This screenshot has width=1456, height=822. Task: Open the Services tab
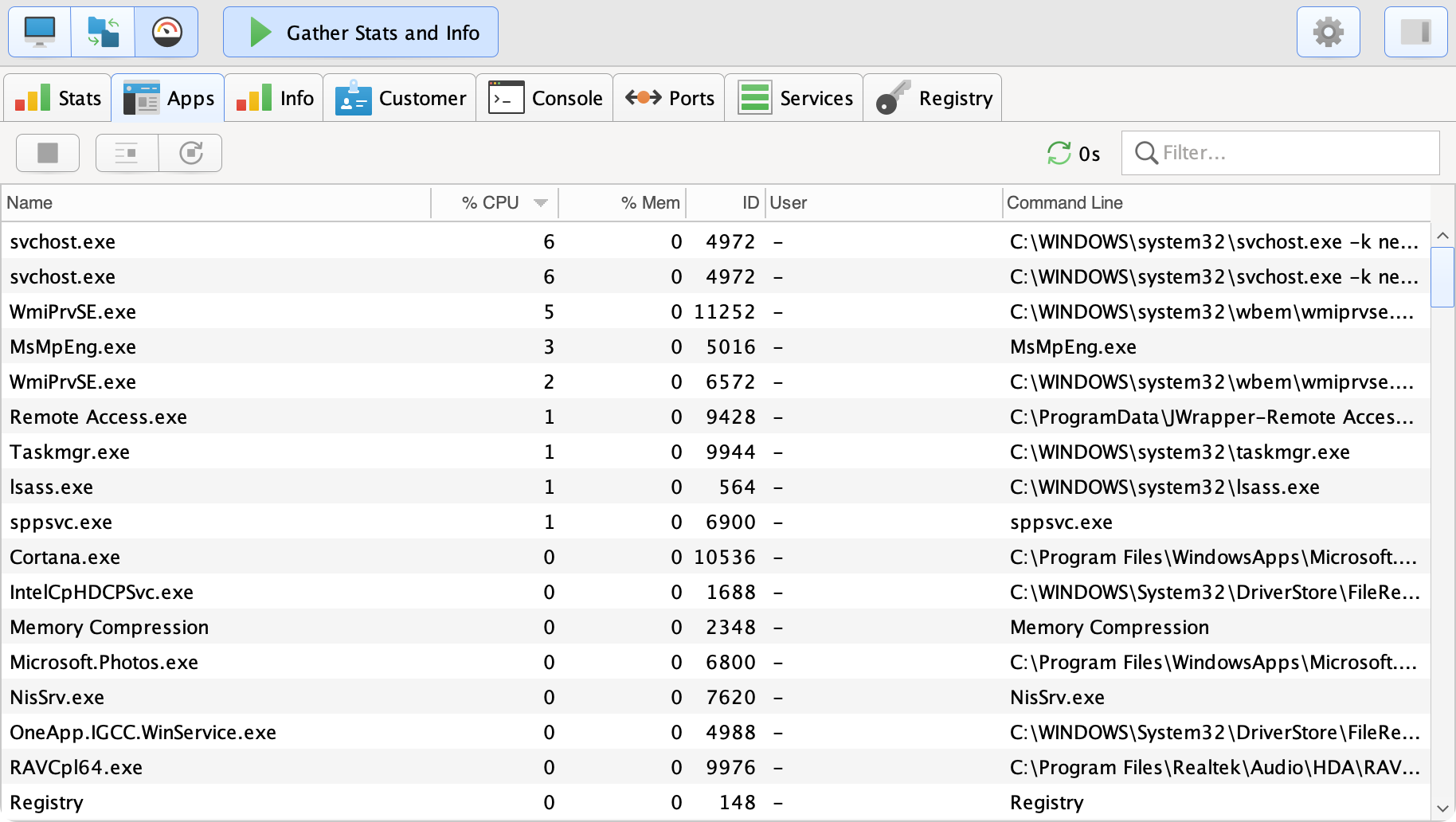[x=794, y=98]
